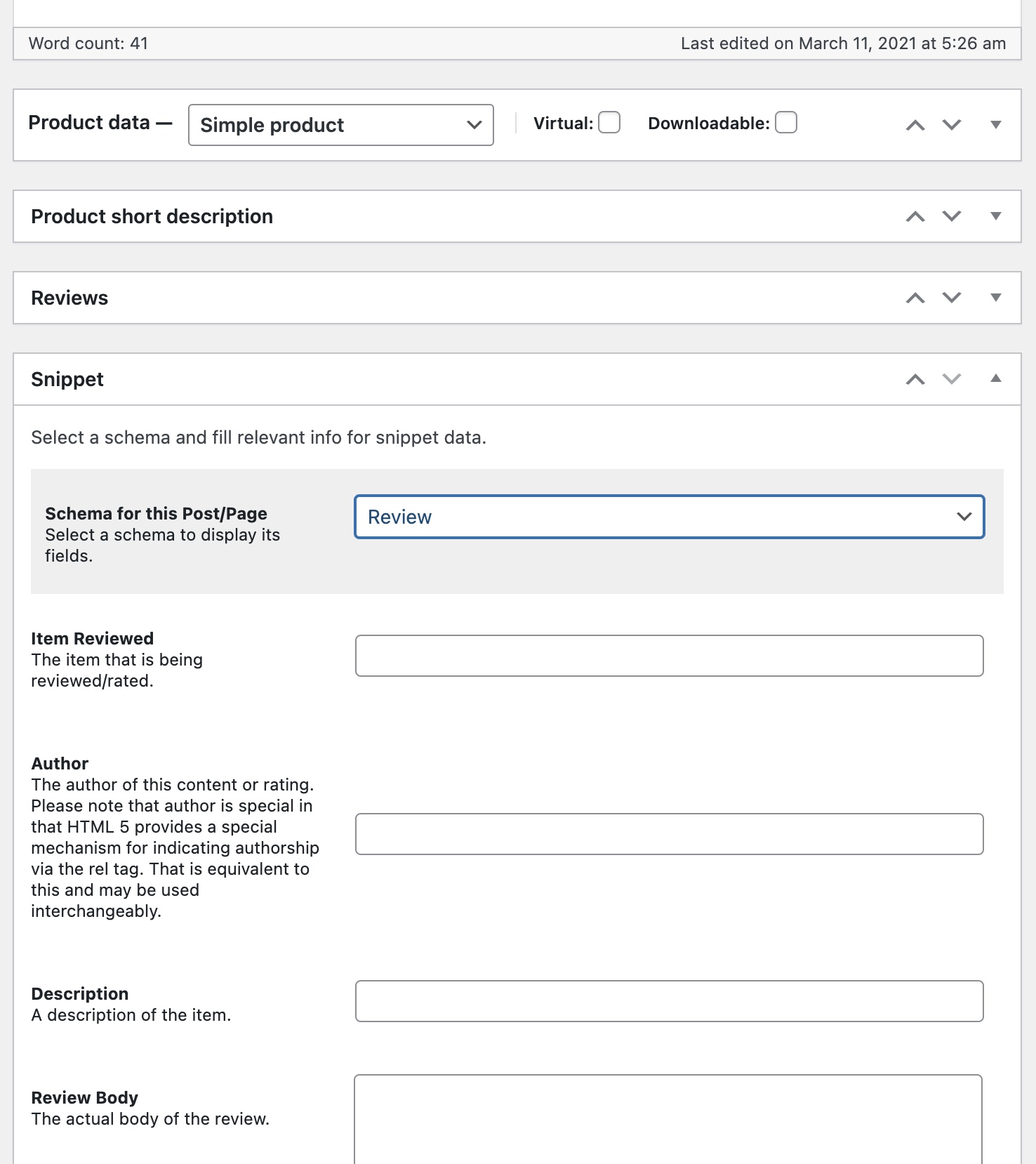This screenshot has height=1164, width=1036.
Task: Click inside the Review Body textarea
Action: [x=668, y=1119]
